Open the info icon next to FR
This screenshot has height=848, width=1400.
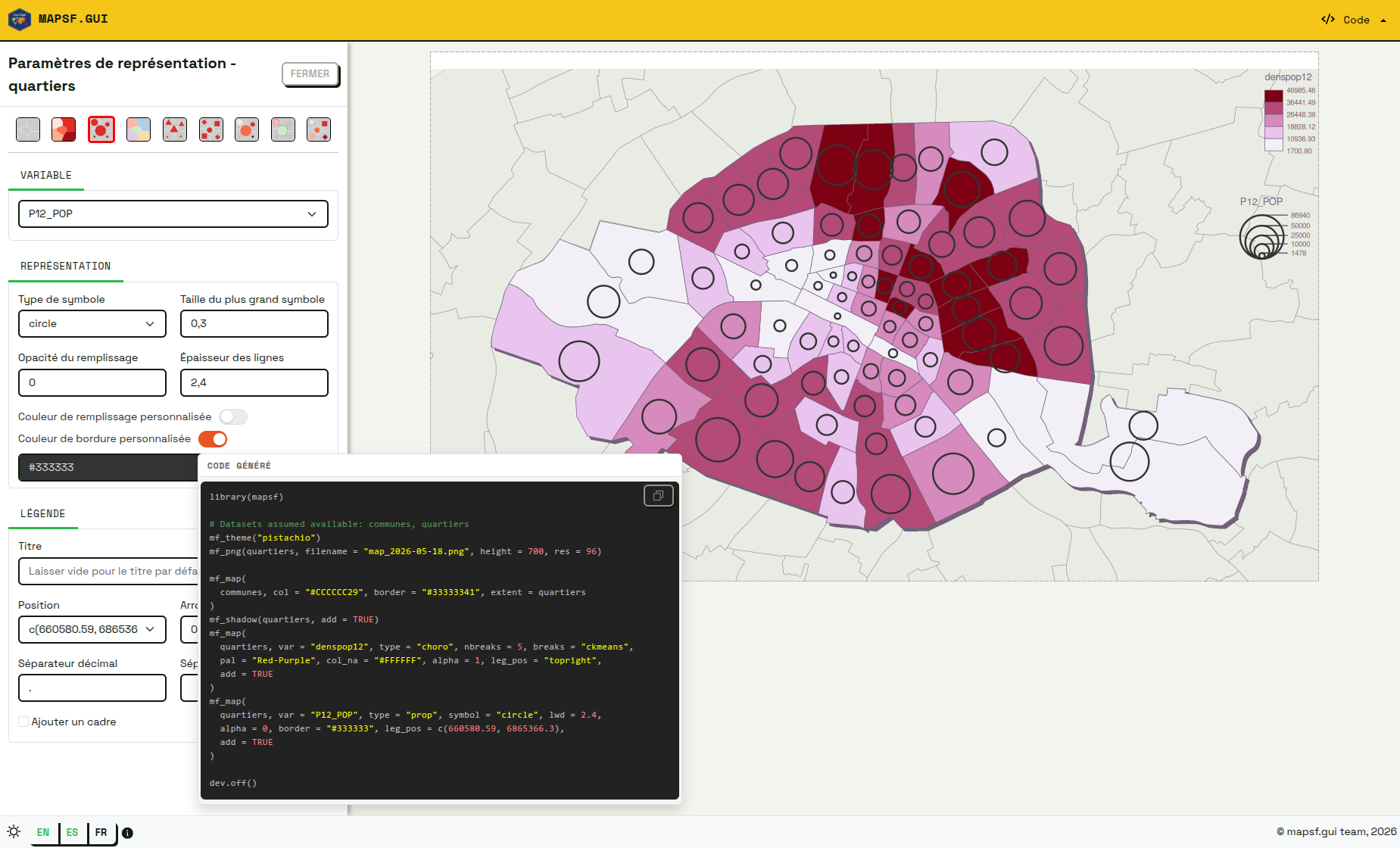(x=127, y=833)
